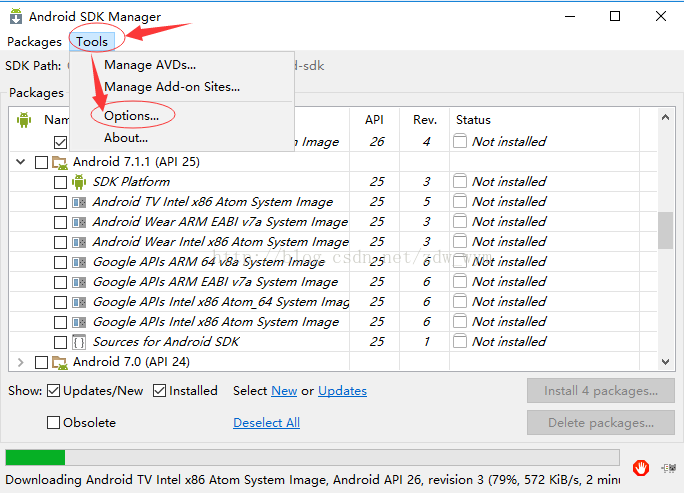Screen dimensions: 684x493
Task: Click the Android TV Intel x86 system image icon
Action: tap(79, 202)
